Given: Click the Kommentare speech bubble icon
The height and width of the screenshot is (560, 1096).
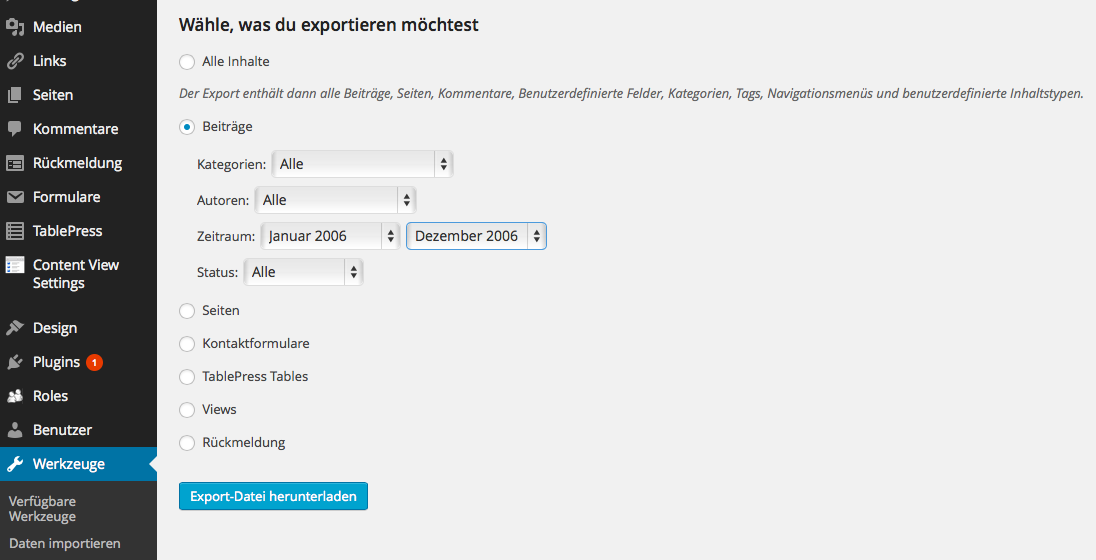Looking at the screenshot, I should [15, 129].
